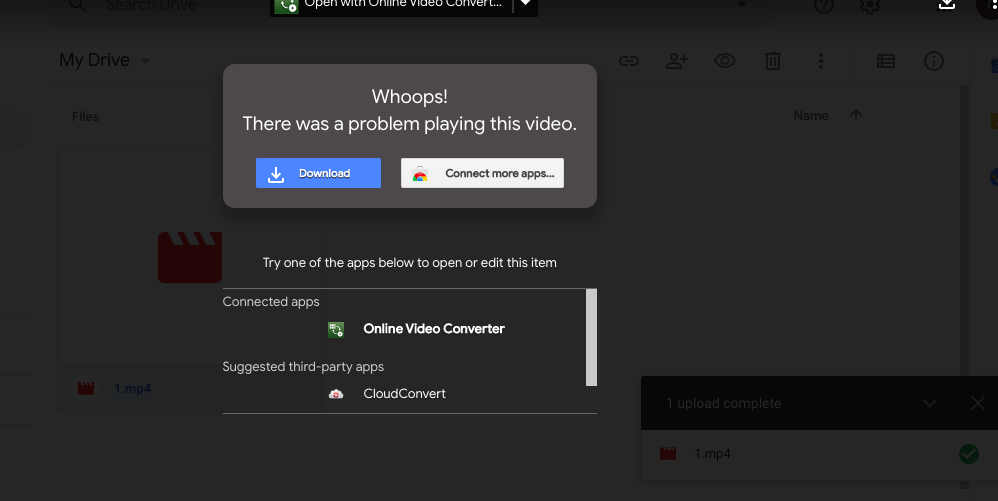998x501 pixels.
Task: Click the CloudConvert cloud icon
Action: pyautogui.click(x=335, y=394)
